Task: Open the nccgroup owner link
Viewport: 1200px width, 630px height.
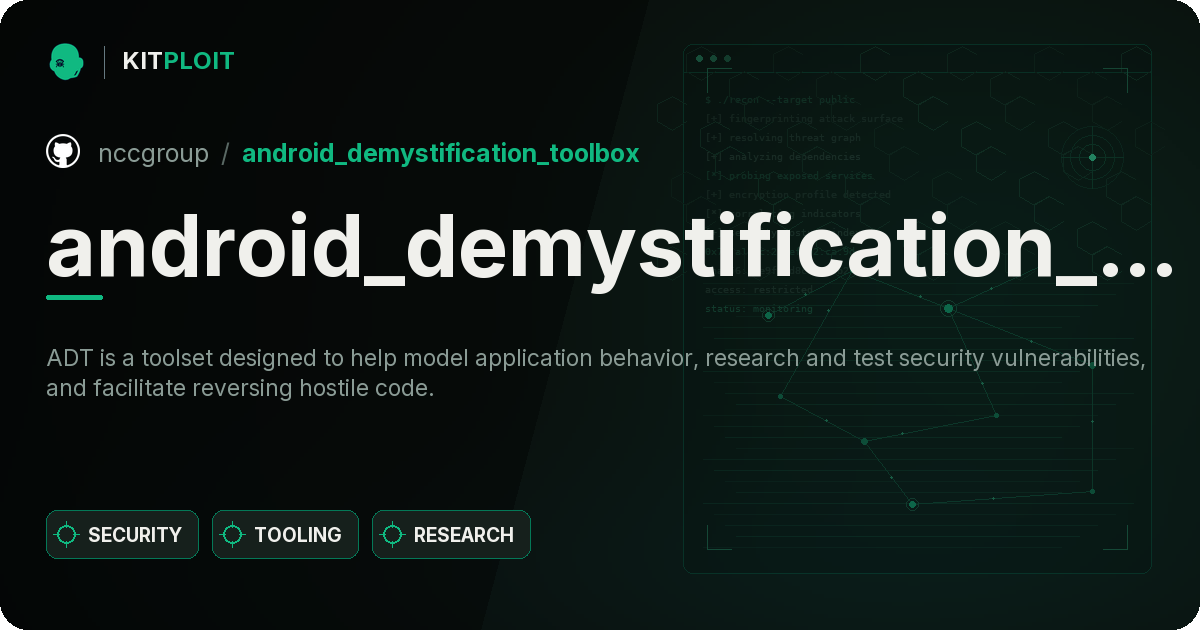Action: 153,153
